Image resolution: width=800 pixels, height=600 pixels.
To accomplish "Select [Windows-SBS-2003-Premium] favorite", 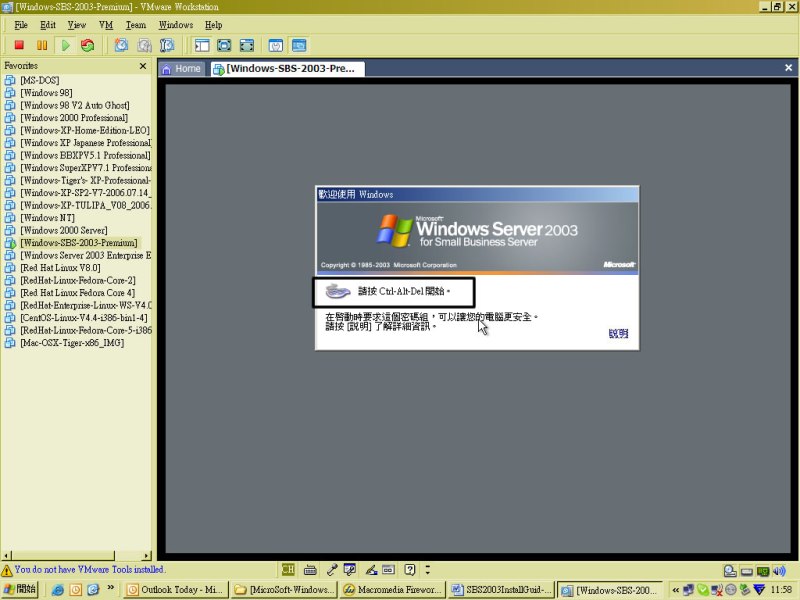I will pyautogui.click(x=79, y=243).
